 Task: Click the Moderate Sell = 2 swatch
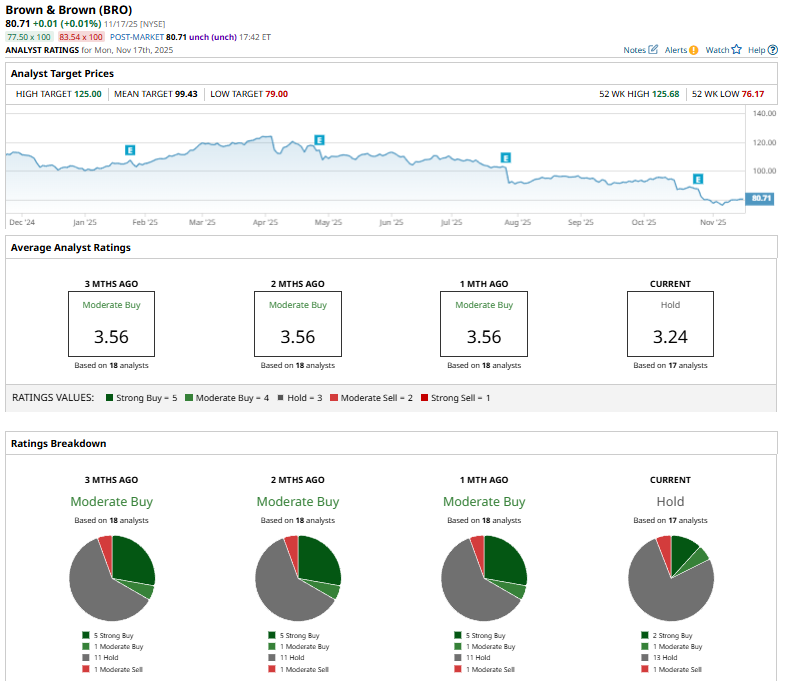333,398
